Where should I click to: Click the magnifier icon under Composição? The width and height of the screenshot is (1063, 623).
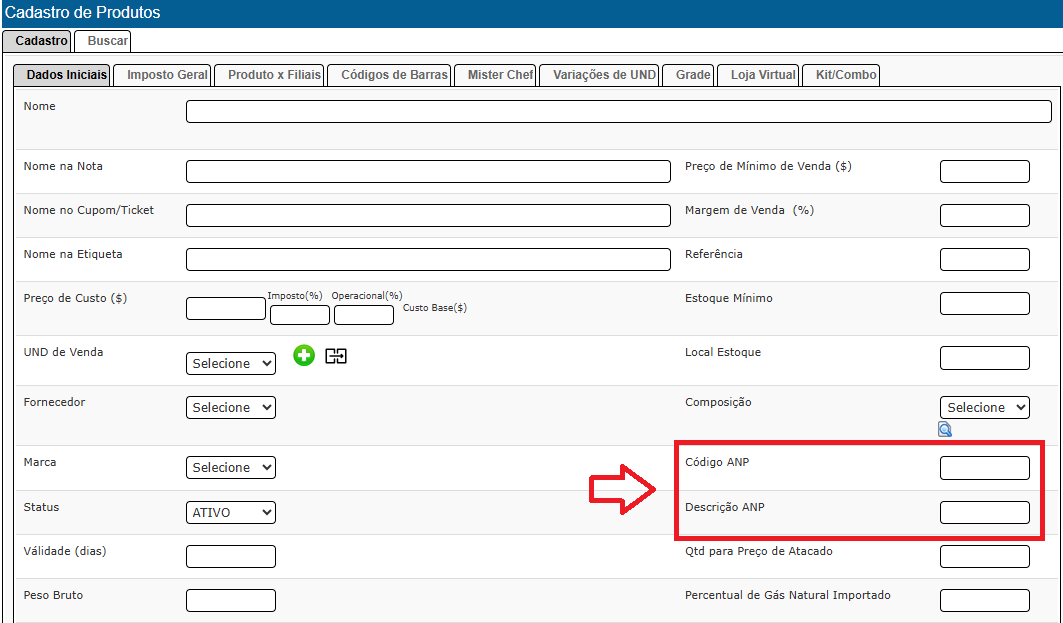click(x=945, y=430)
